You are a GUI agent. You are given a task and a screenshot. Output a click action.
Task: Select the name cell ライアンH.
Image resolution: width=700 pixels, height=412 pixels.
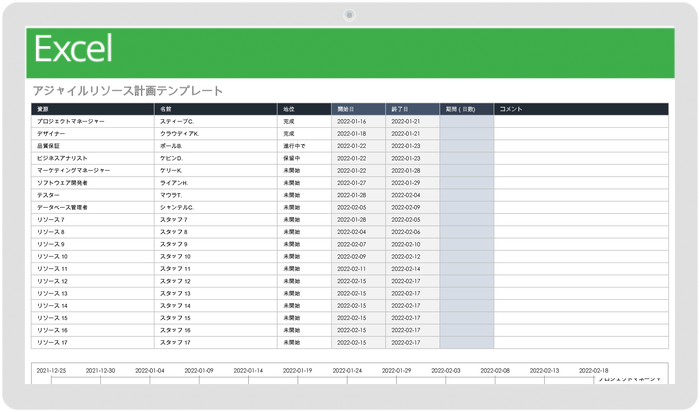216,183
